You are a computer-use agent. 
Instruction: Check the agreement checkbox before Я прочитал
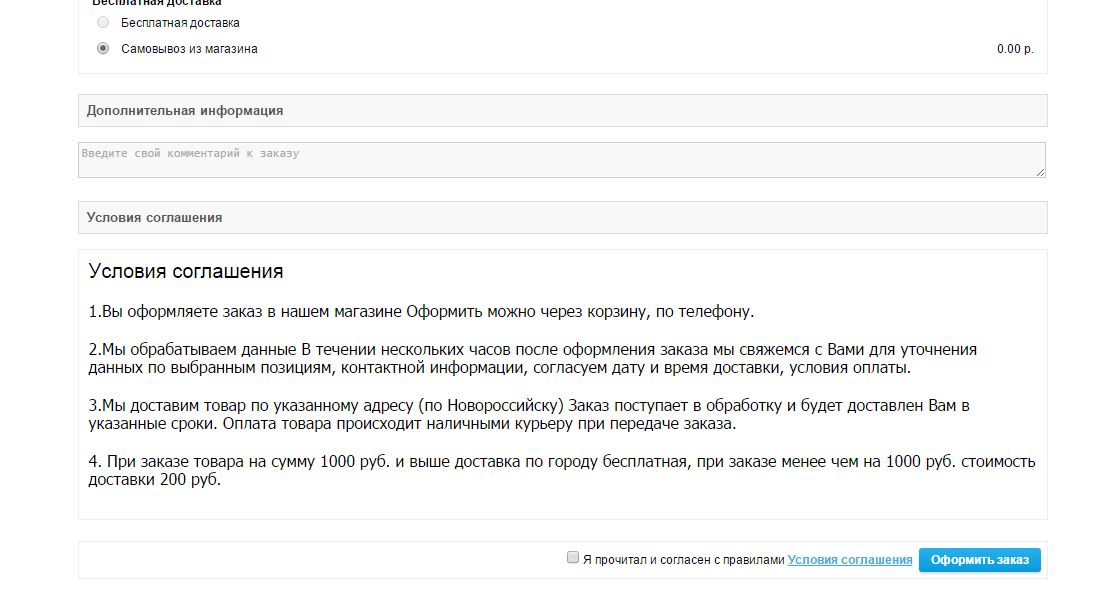[573, 558]
